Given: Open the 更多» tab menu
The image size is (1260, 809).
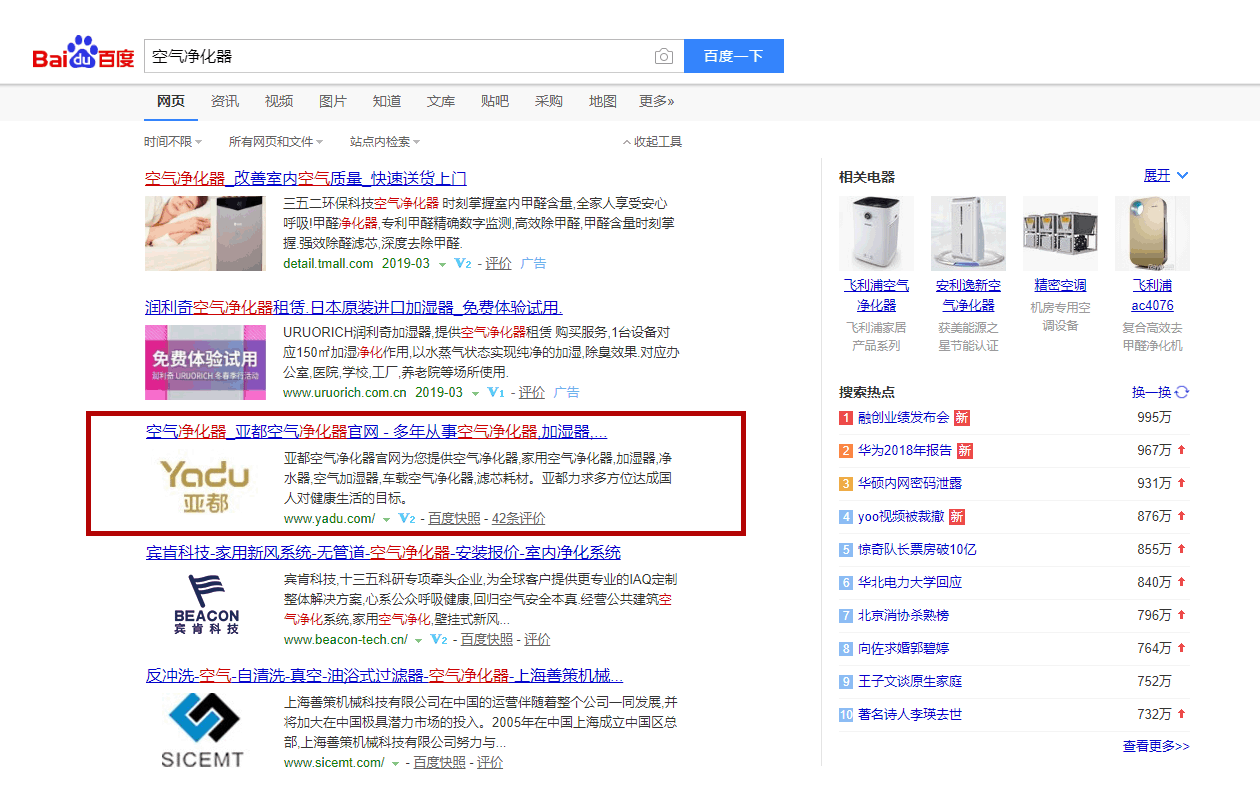Looking at the screenshot, I should click(657, 101).
